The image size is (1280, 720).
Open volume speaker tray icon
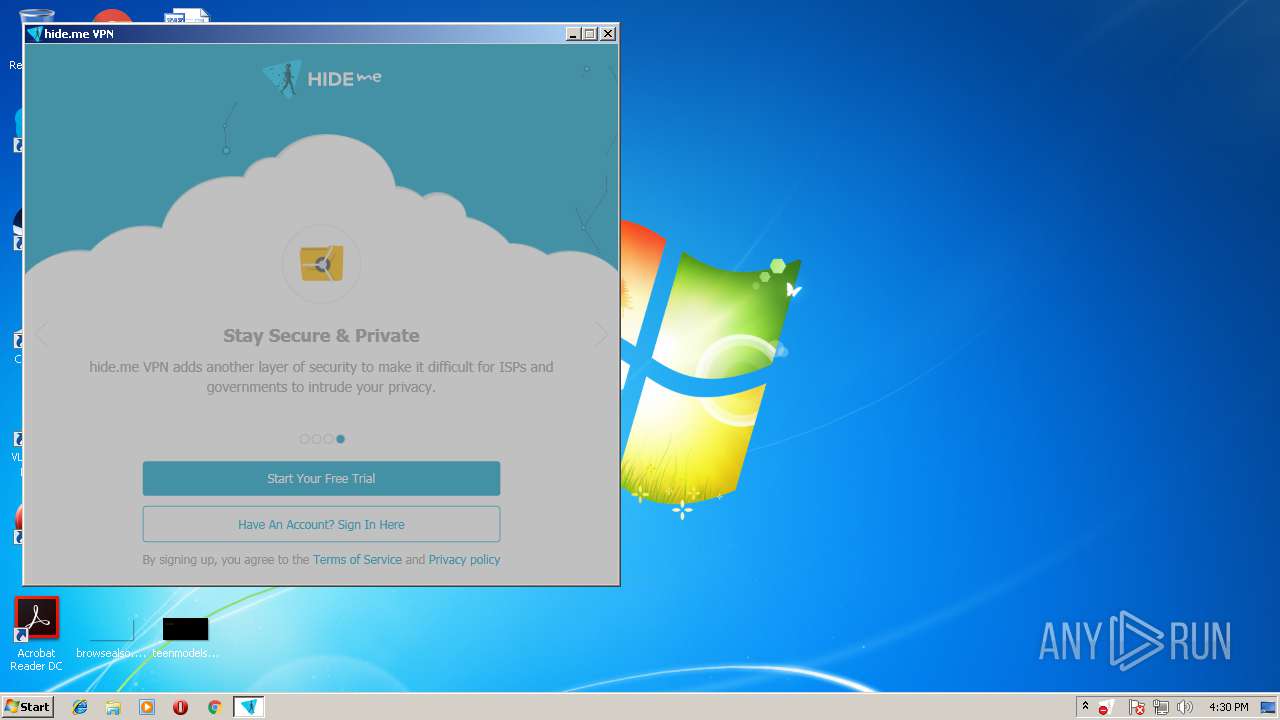point(1185,707)
